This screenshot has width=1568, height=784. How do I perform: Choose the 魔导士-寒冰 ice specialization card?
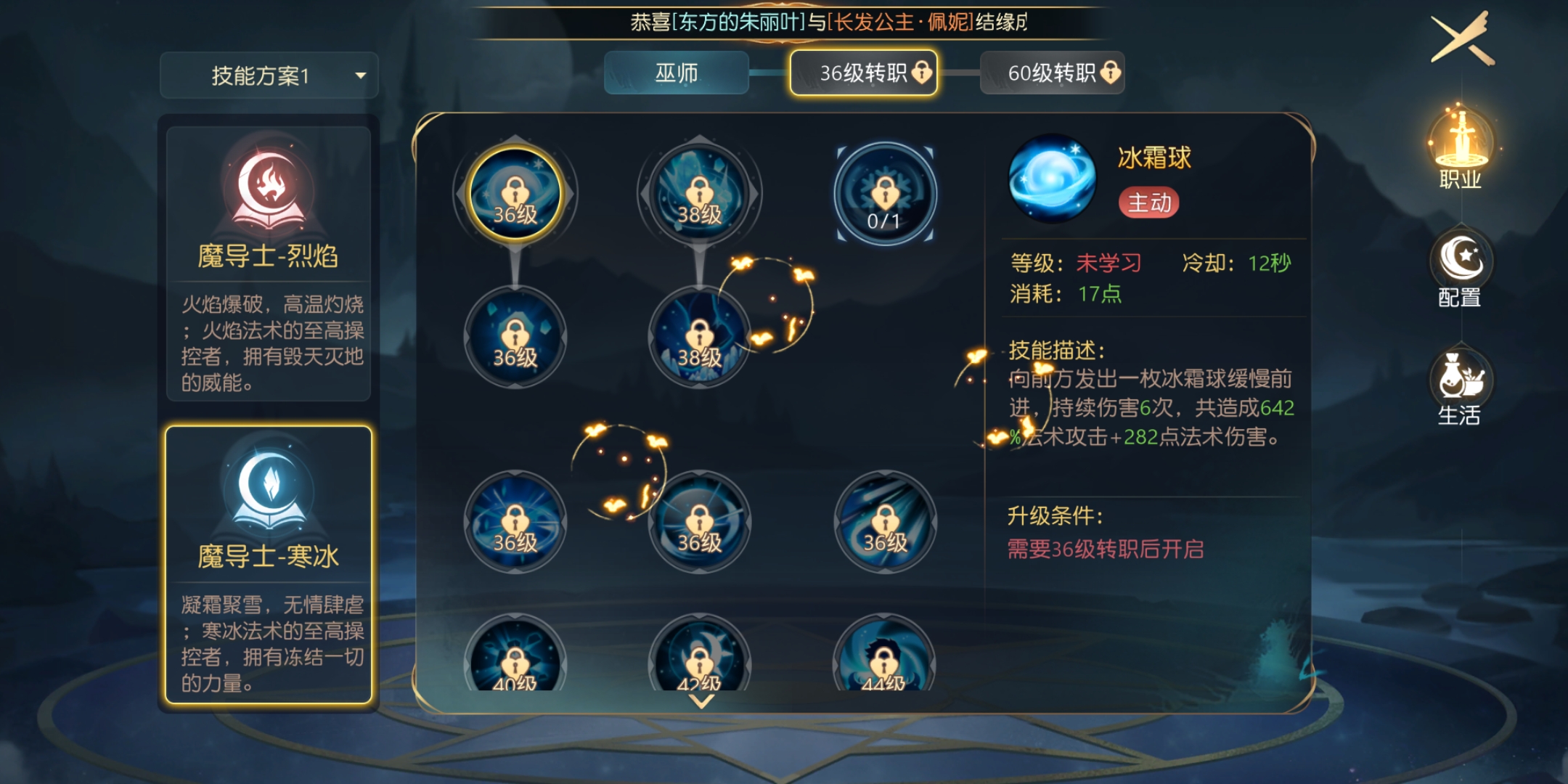tap(269, 565)
